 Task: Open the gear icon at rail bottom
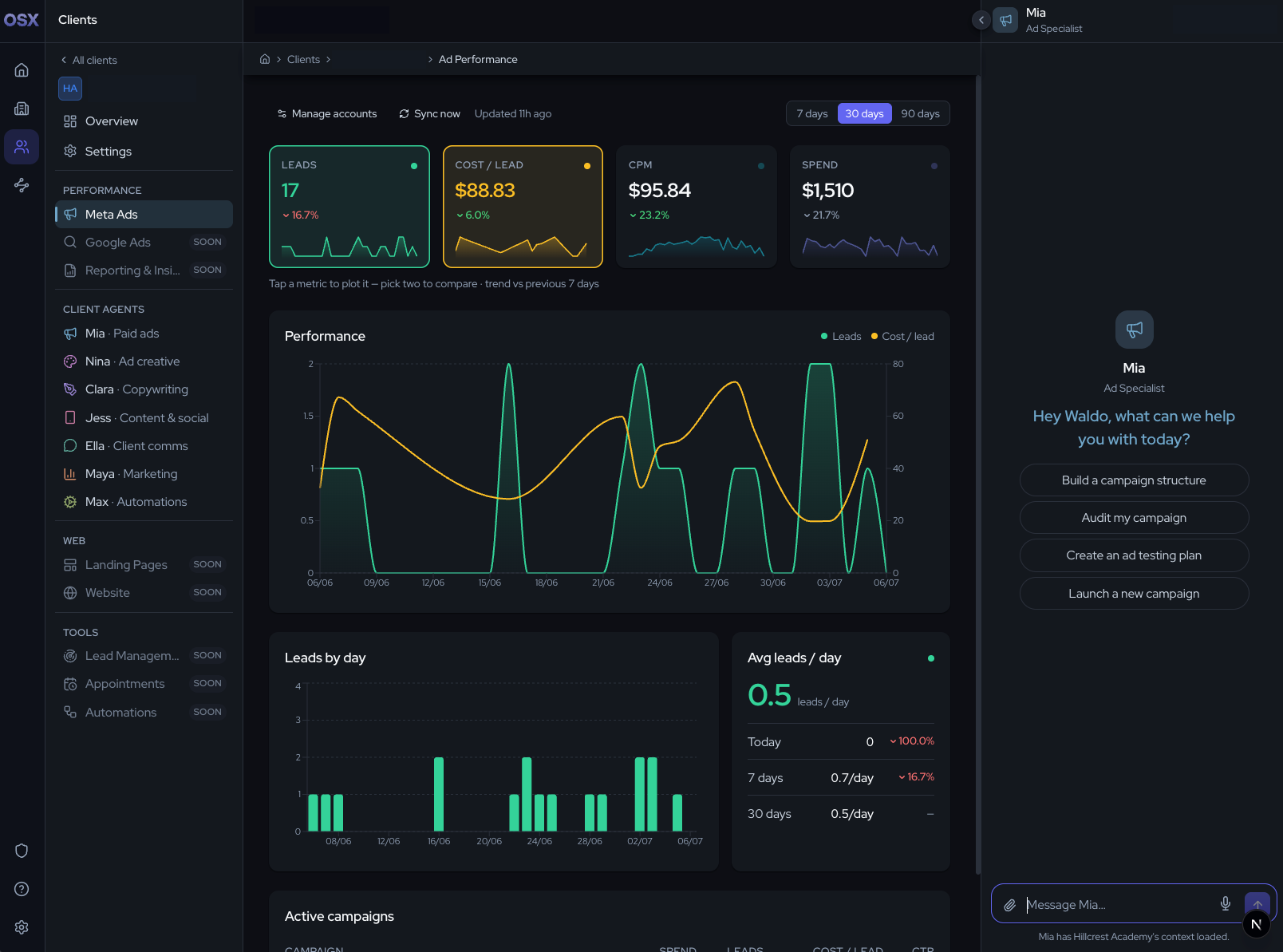22,927
